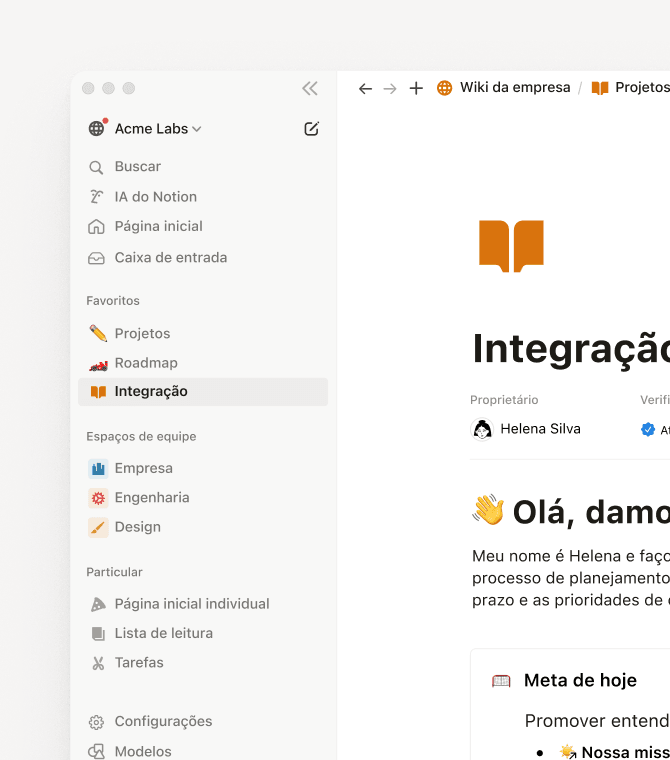This screenshot has width=670, height=760.
Task: Click the paintbrush Design icon
Action: point(98,527)
